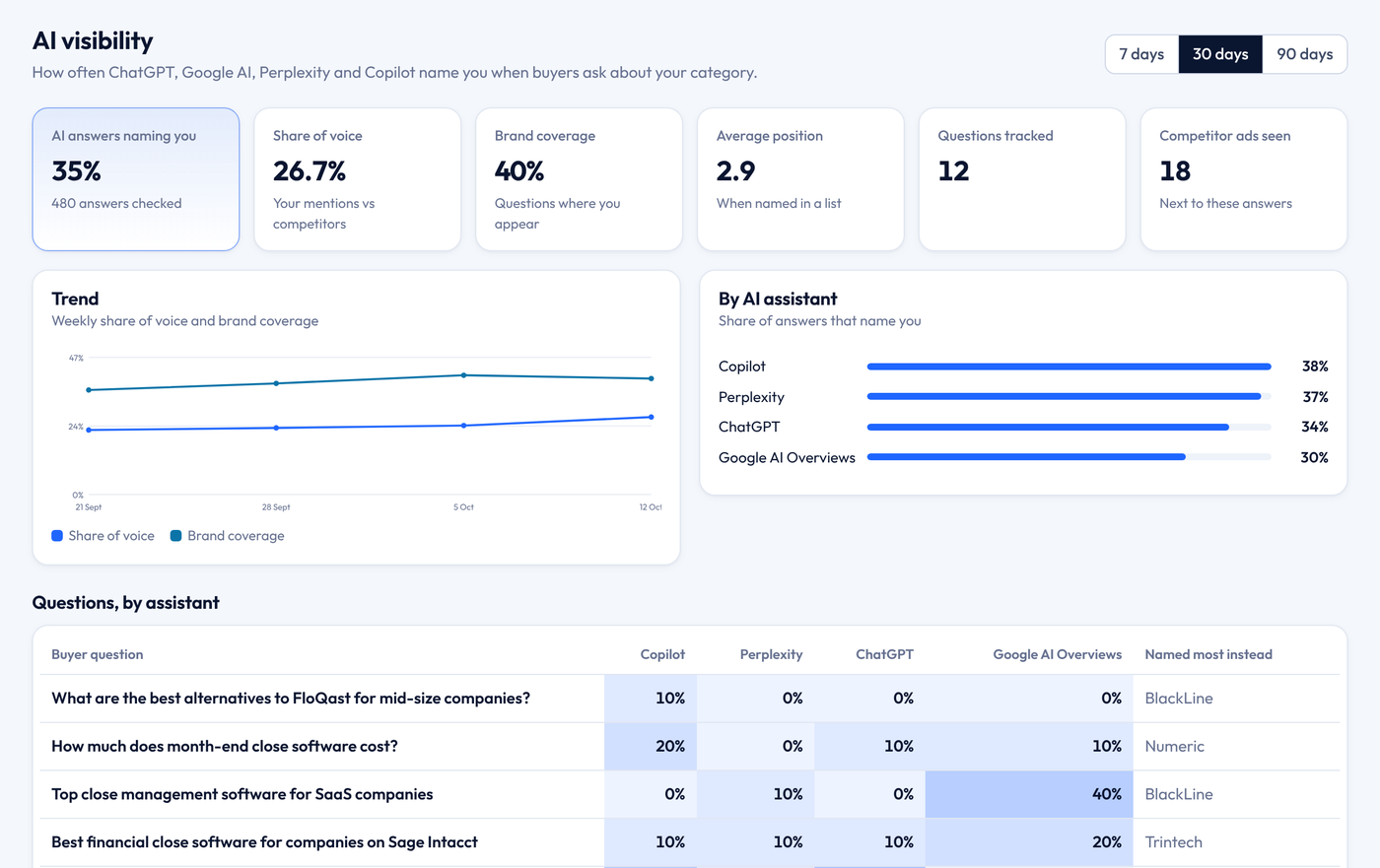
Task: Click the 30% value next to Google AI Overviews
Action: point(1314,457)
